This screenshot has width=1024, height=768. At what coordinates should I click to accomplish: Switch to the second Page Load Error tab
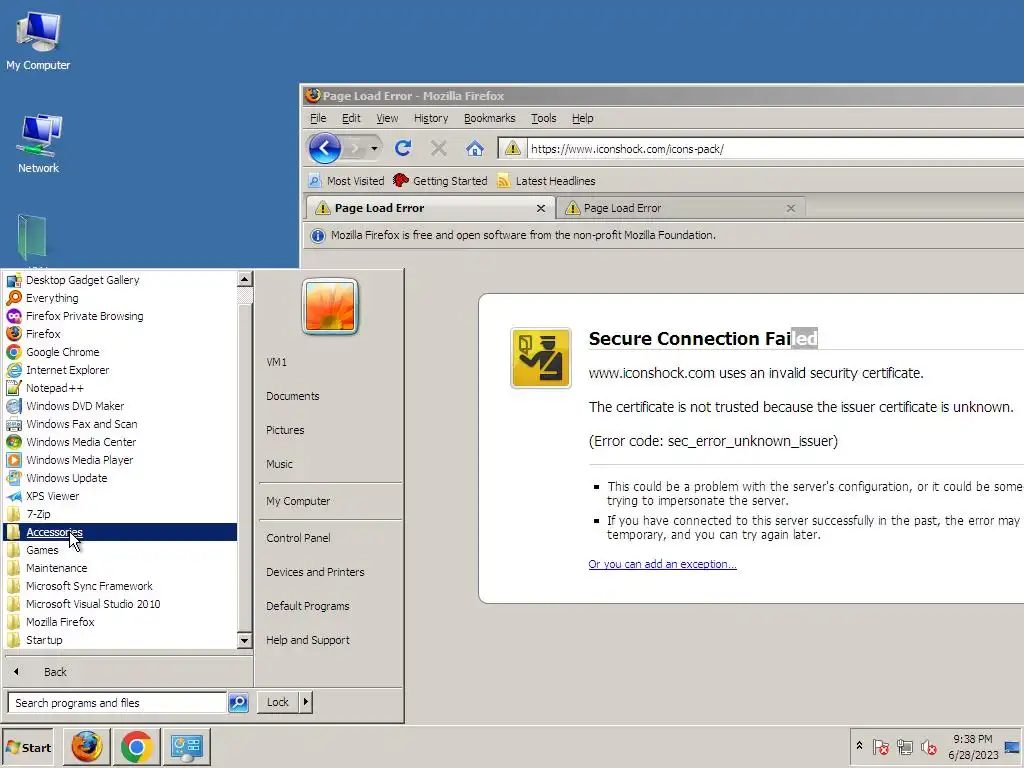[x=680, y=208]
